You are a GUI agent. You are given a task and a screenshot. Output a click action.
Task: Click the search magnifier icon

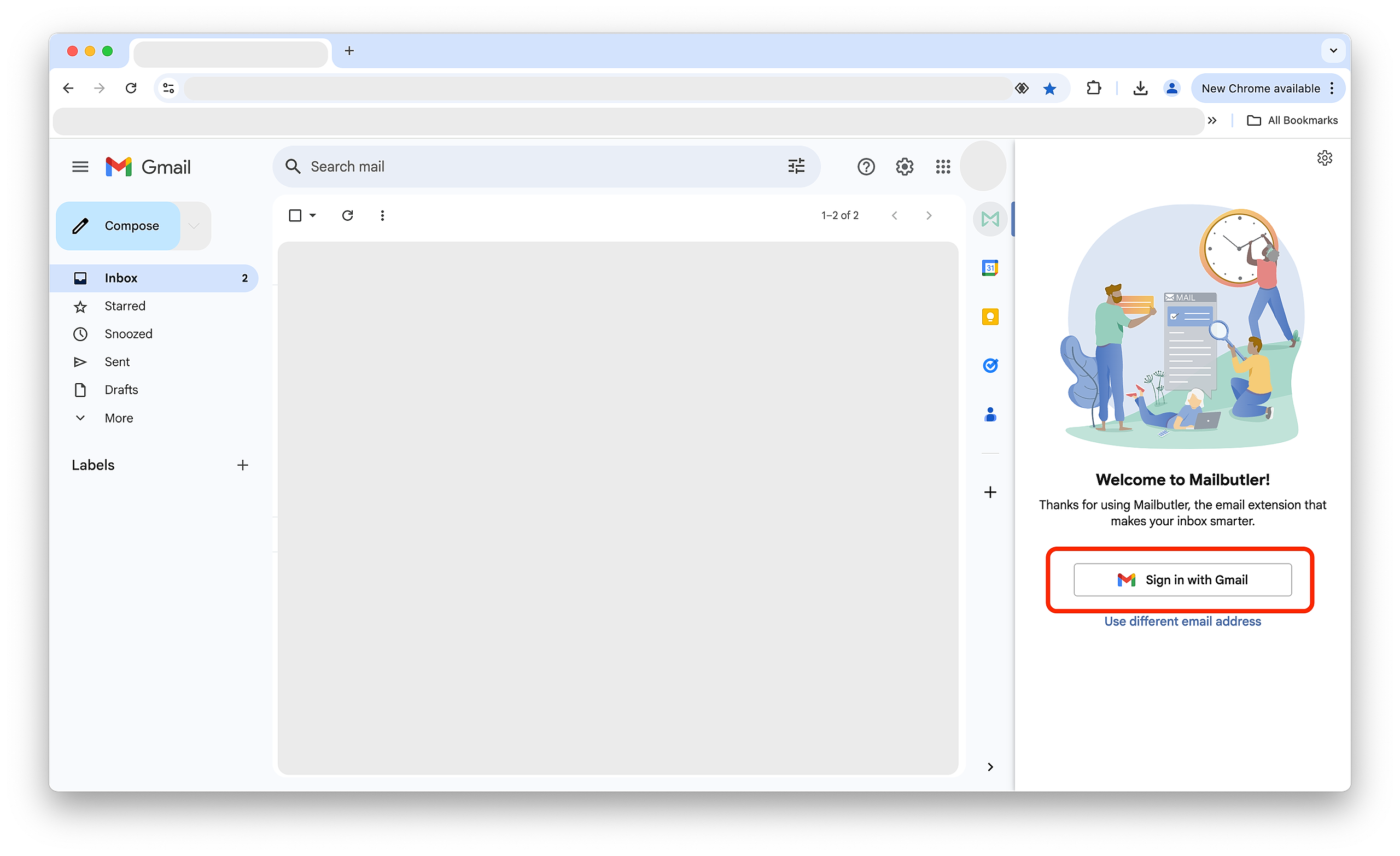click(293, 166)
